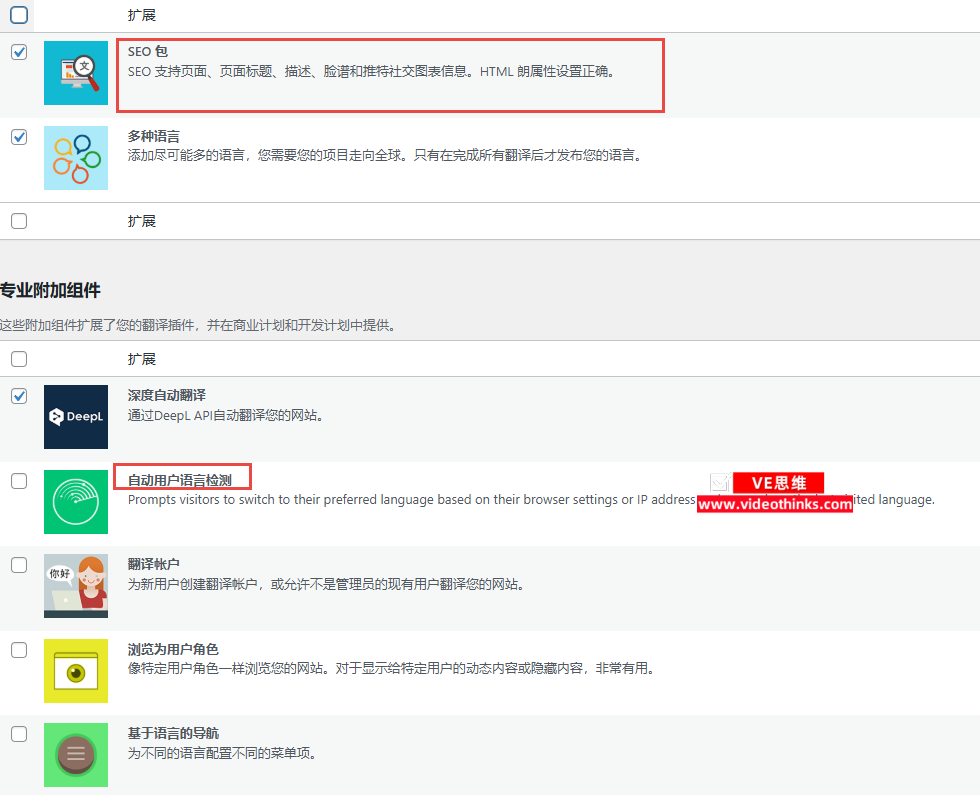Toggle the select-all checkbox below 多种语言
The height and width of the screenshot is (795, 980).
click(19, 221)
